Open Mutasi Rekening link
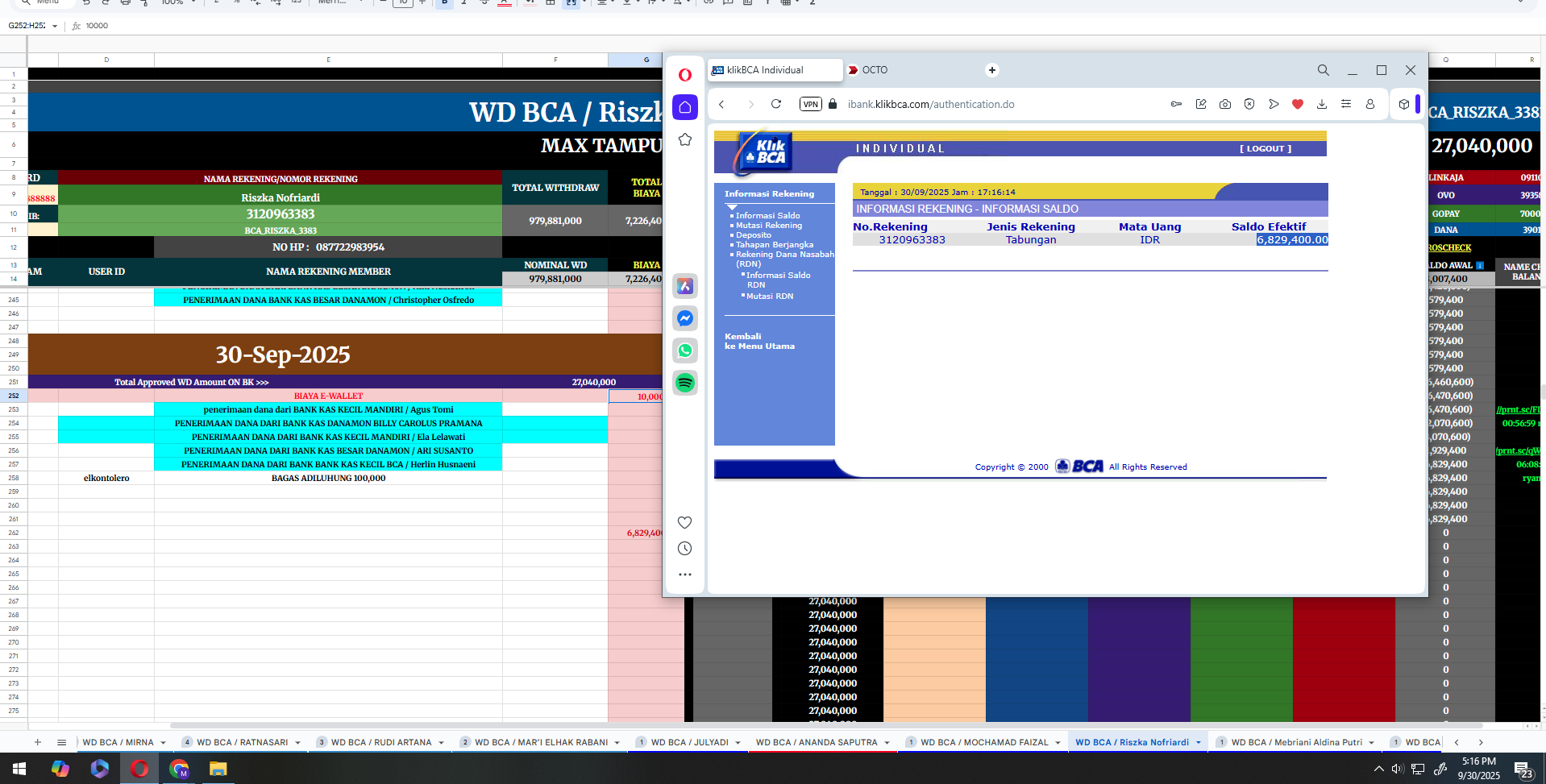1546x784 pixels. (769, 225)
